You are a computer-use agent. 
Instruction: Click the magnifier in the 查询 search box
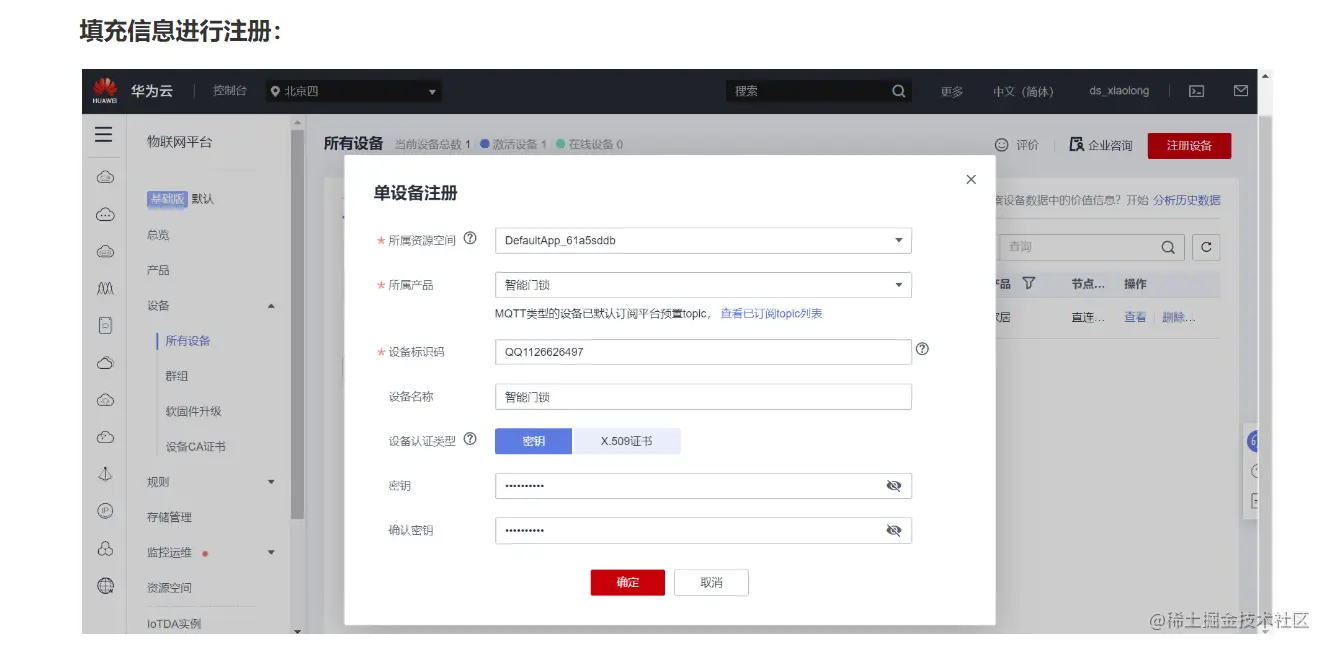1168,247
